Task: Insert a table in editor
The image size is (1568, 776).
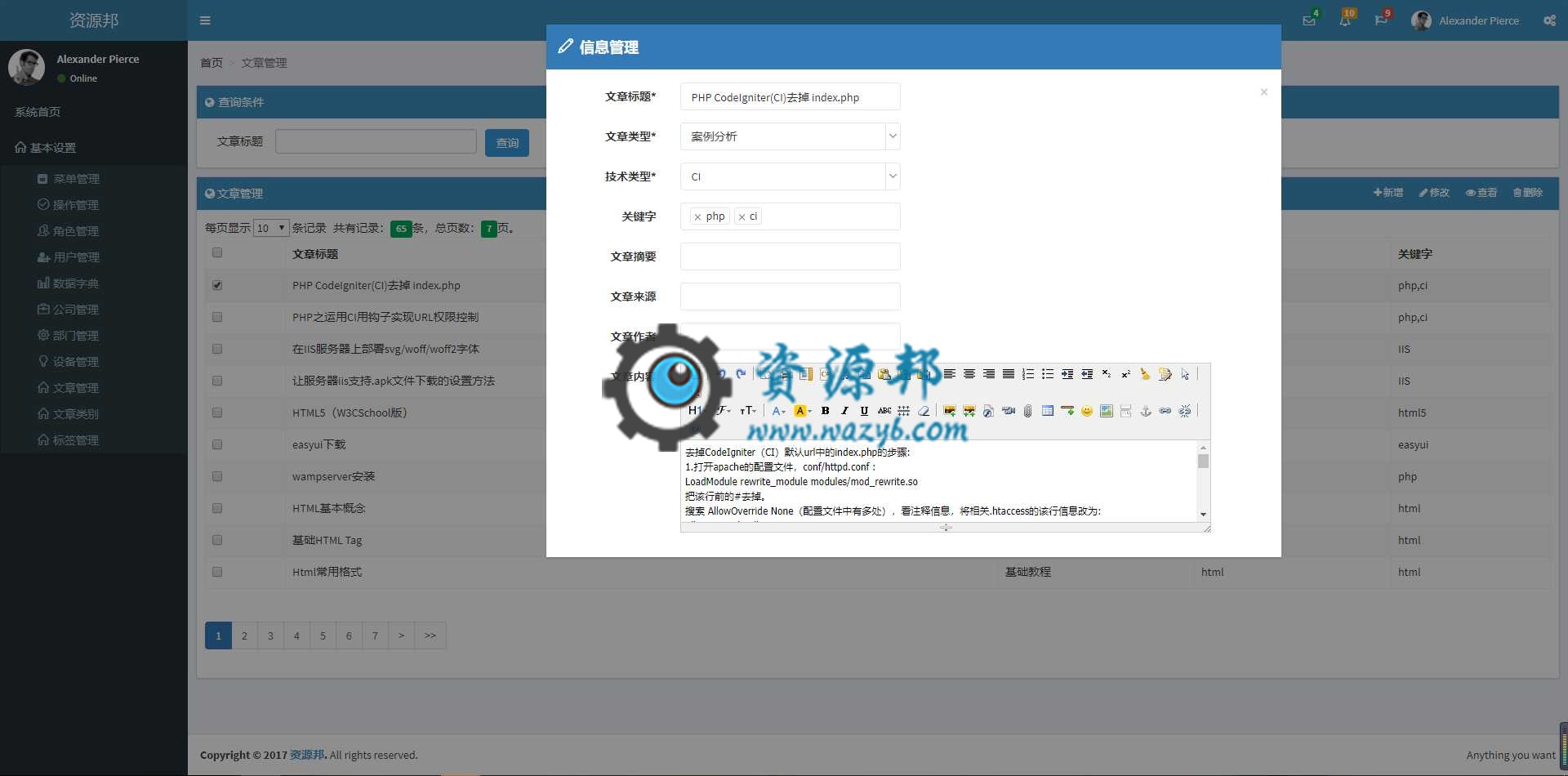Action: [1048, 411]
